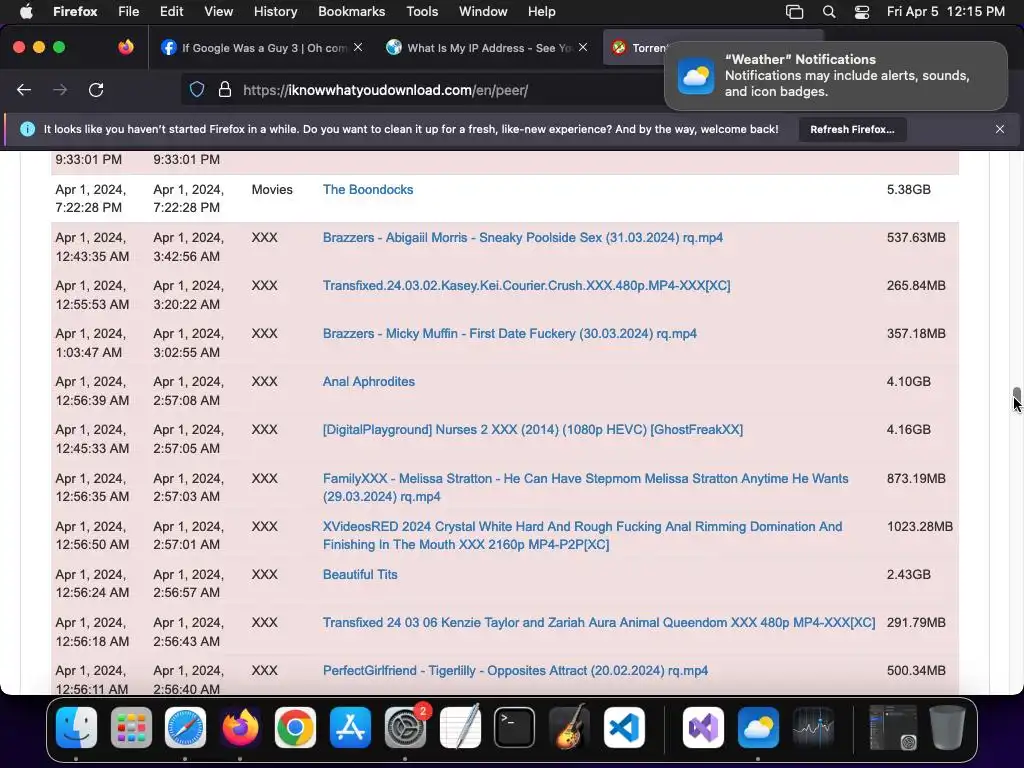This screenshot has width=1024, height=768.
Task: Open the Transfixed Kasey Kei Courier Crush link
Action: pyautogui.click(x=526, y=285)
